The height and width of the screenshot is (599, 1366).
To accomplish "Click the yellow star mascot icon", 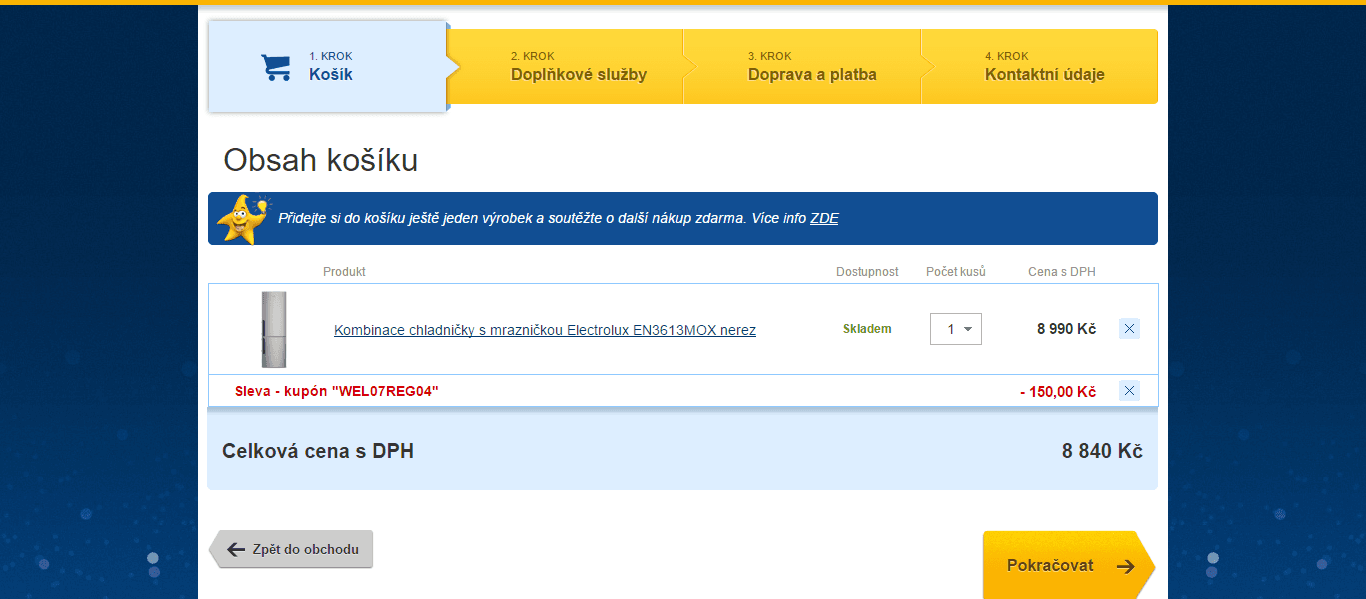I will (x=242, y=218).
